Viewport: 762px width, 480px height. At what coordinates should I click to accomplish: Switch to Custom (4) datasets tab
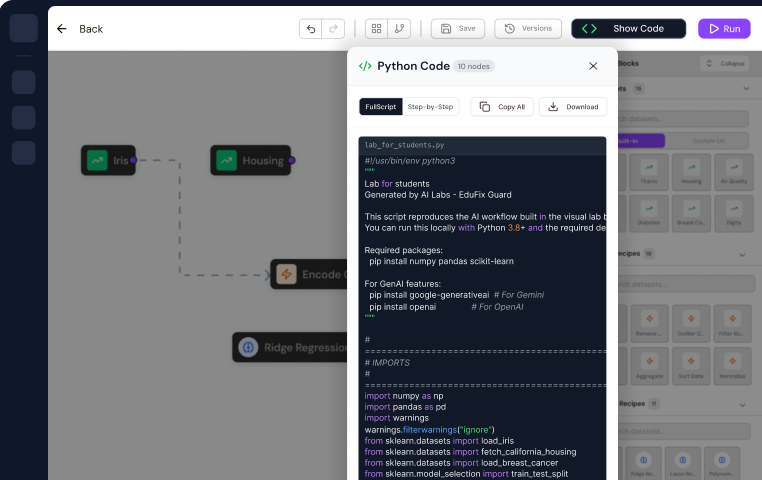(709, 141)
